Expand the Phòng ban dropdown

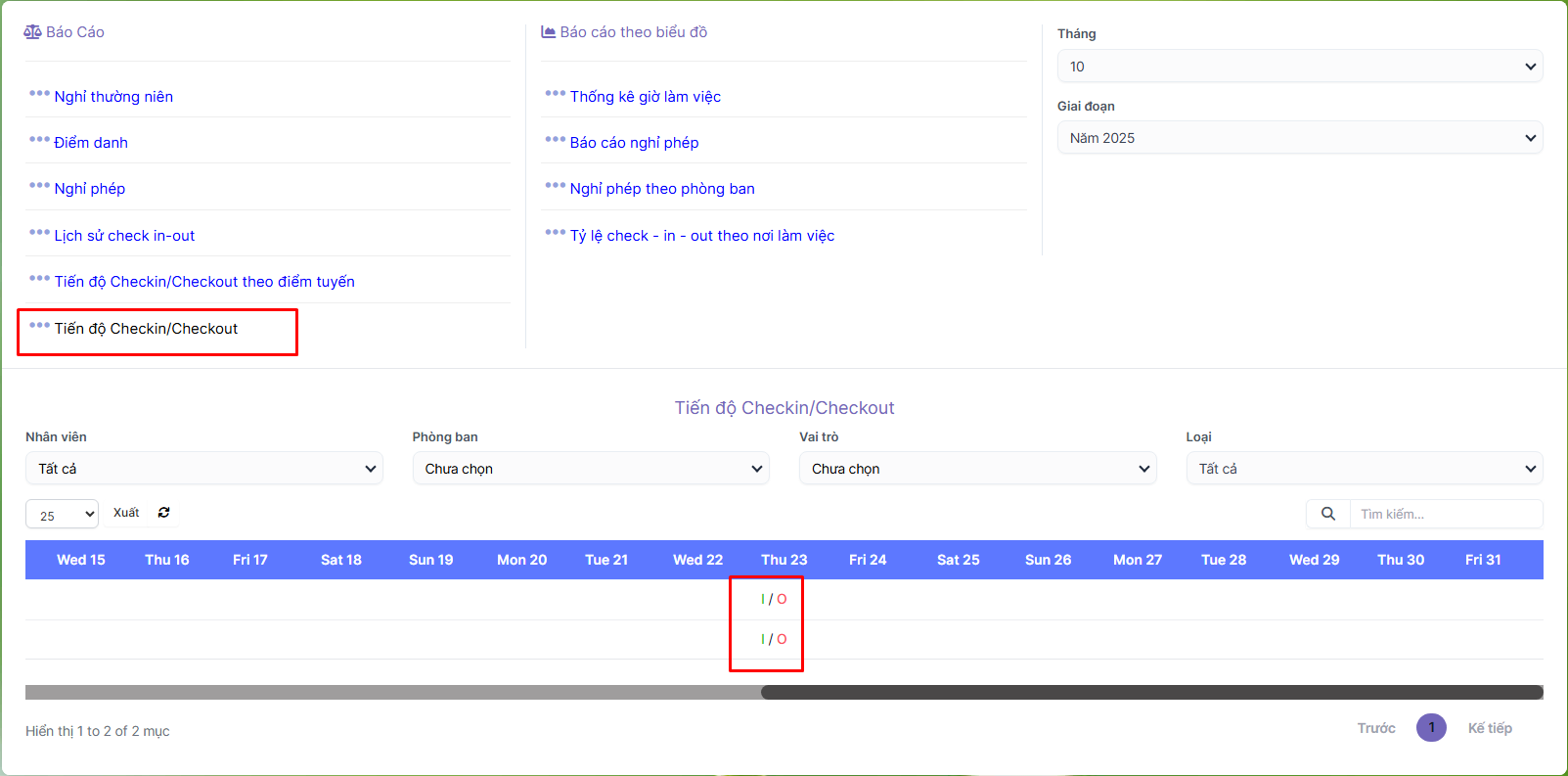tap(590, 469)
